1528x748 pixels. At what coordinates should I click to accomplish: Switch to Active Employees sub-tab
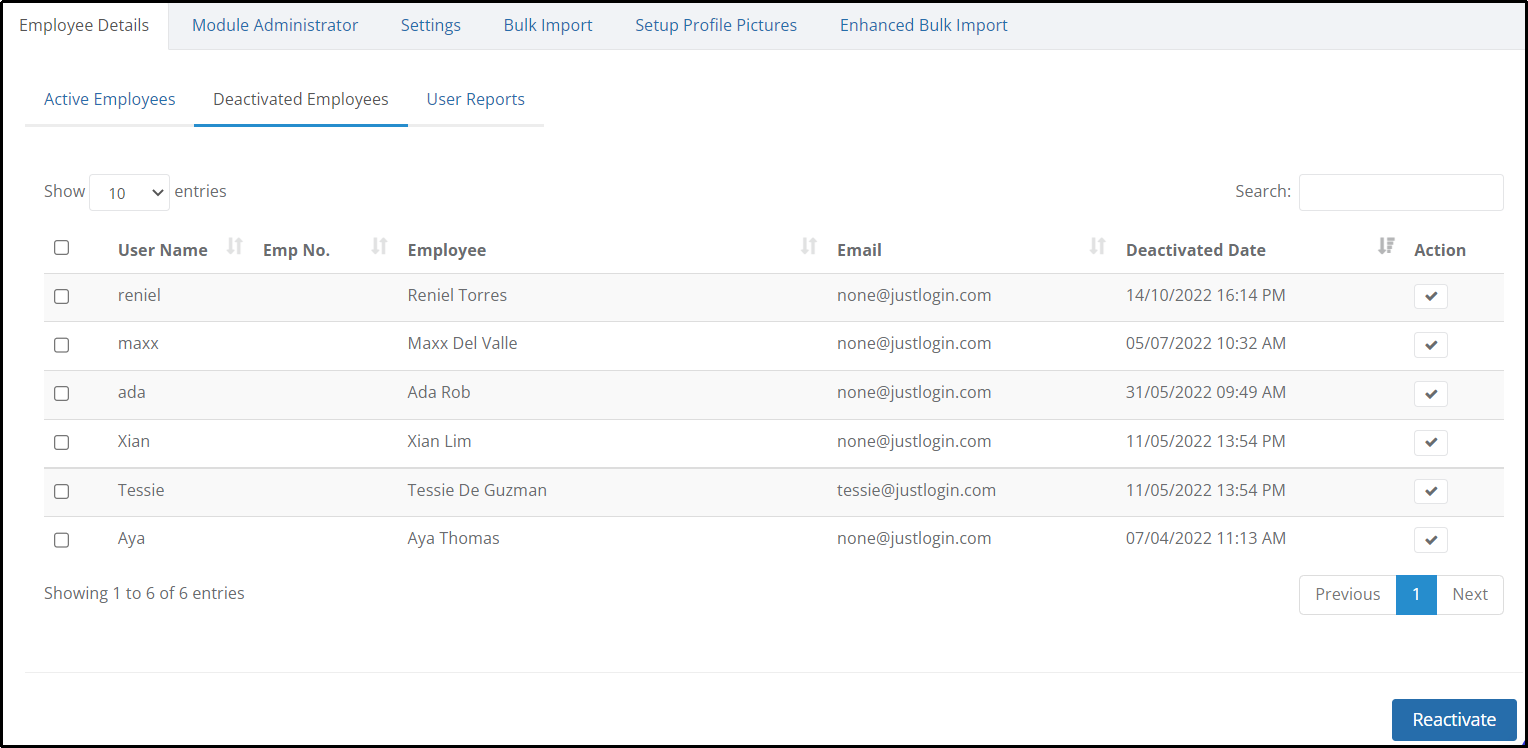coord(110,99)
